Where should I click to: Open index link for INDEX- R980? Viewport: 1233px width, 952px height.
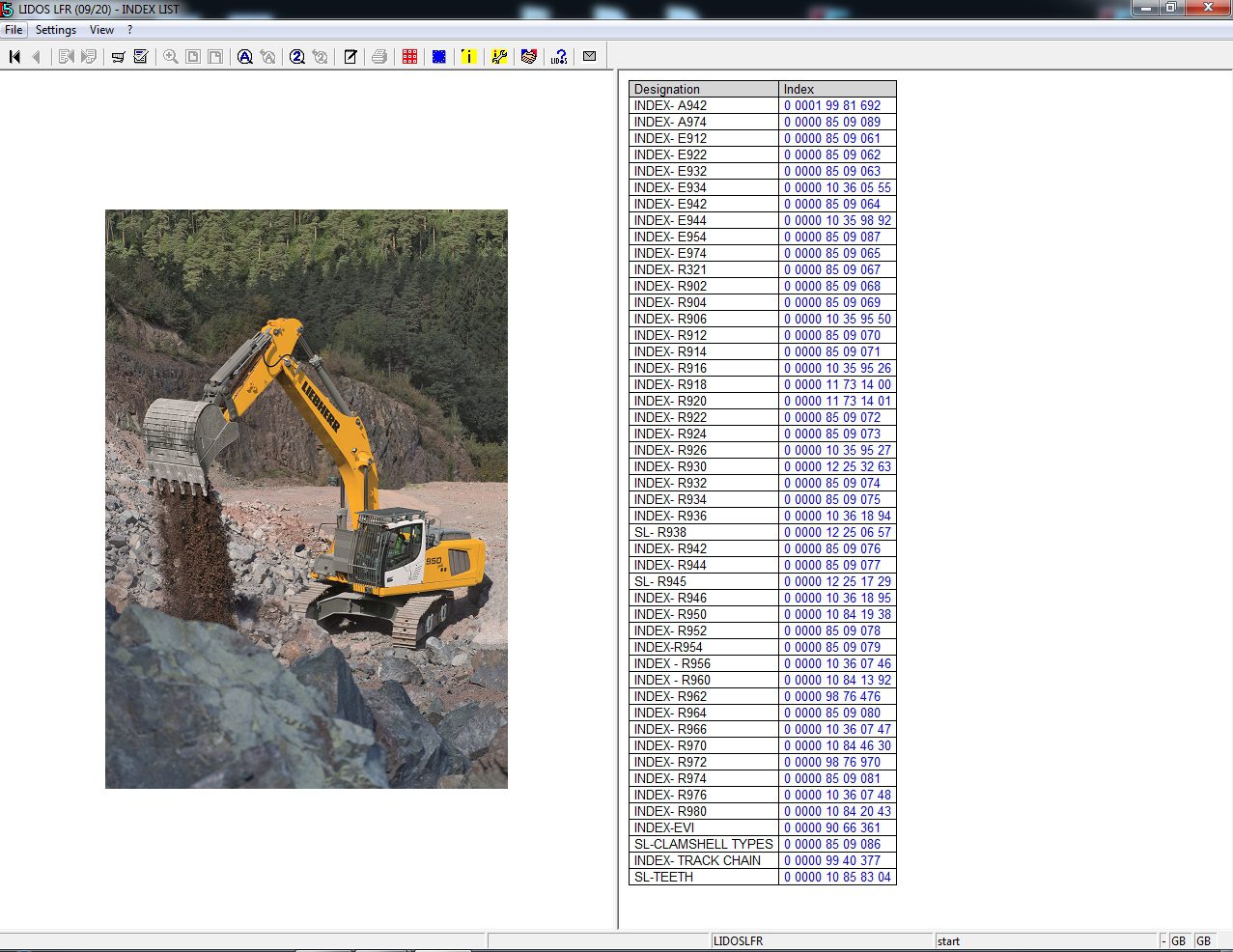point(837,811)
